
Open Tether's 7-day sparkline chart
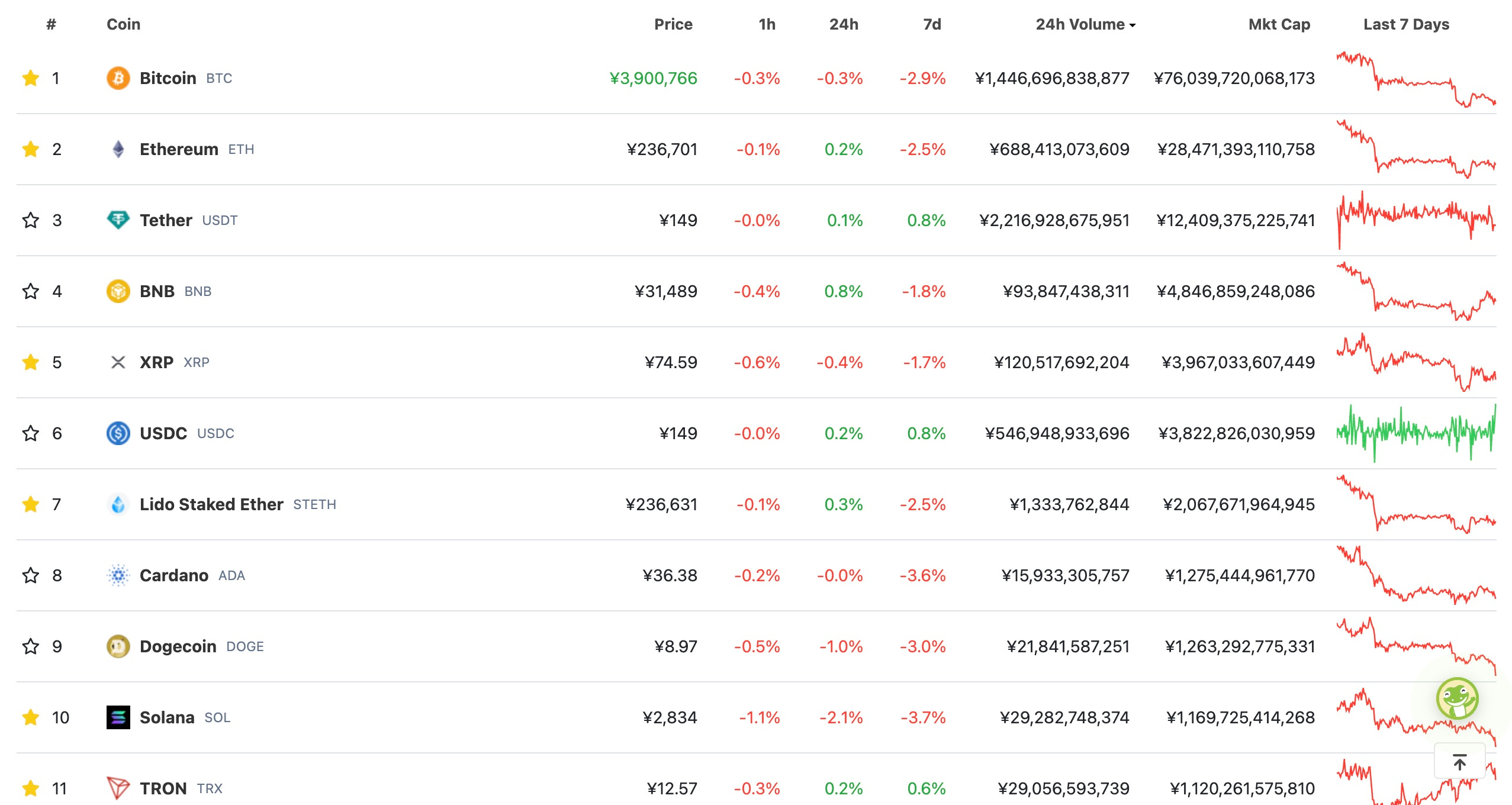click(1416, 220)
